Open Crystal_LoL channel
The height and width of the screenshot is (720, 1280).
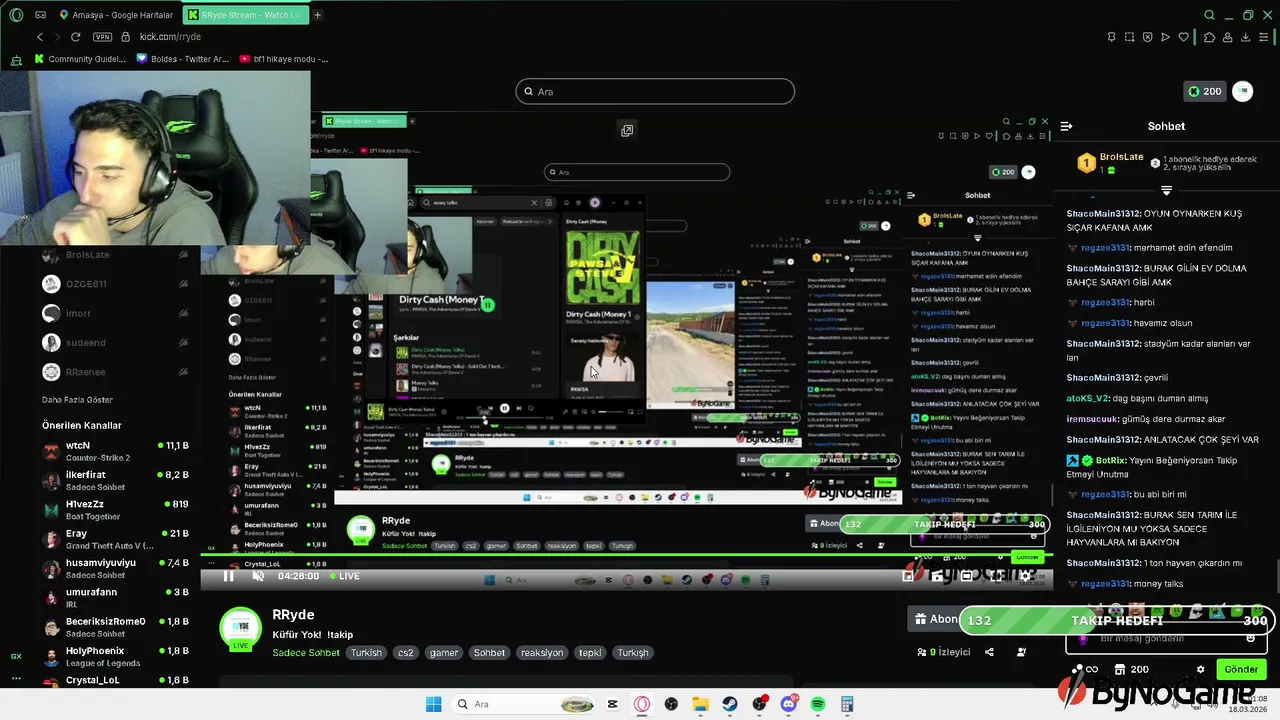coord(115,681)
